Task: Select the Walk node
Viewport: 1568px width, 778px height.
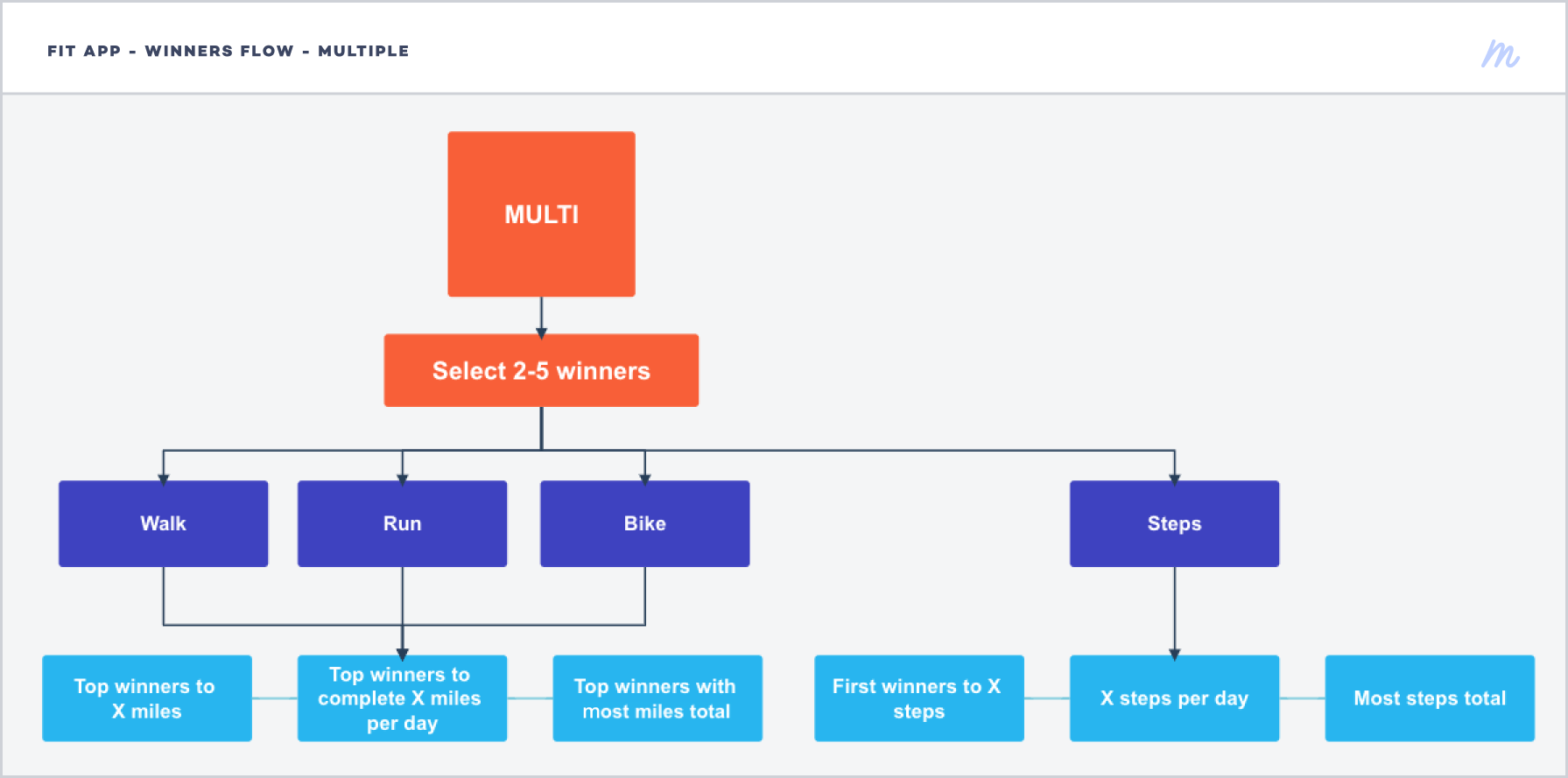Action: coord(164,523)
